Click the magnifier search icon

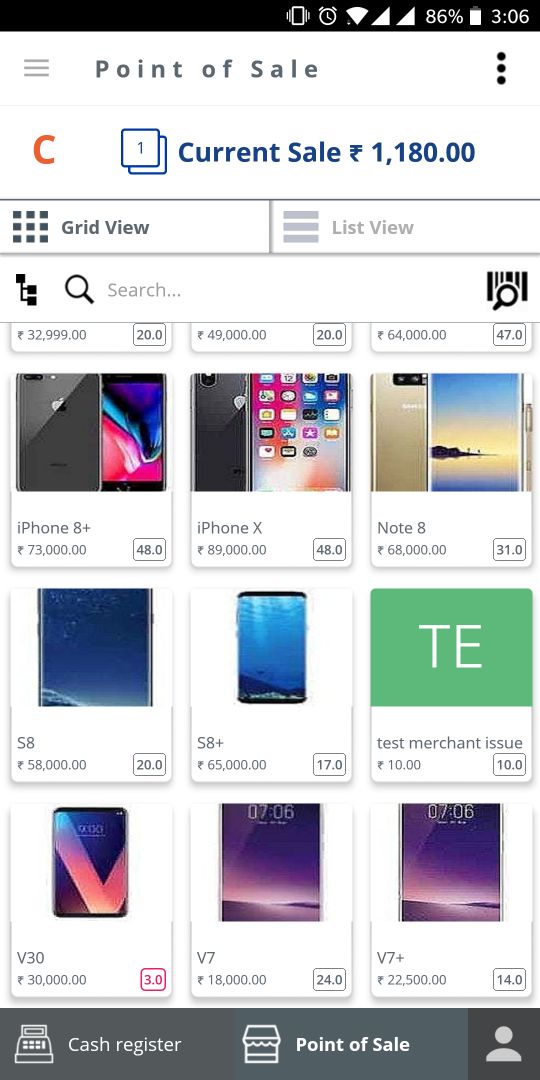[x=79, y=290]
